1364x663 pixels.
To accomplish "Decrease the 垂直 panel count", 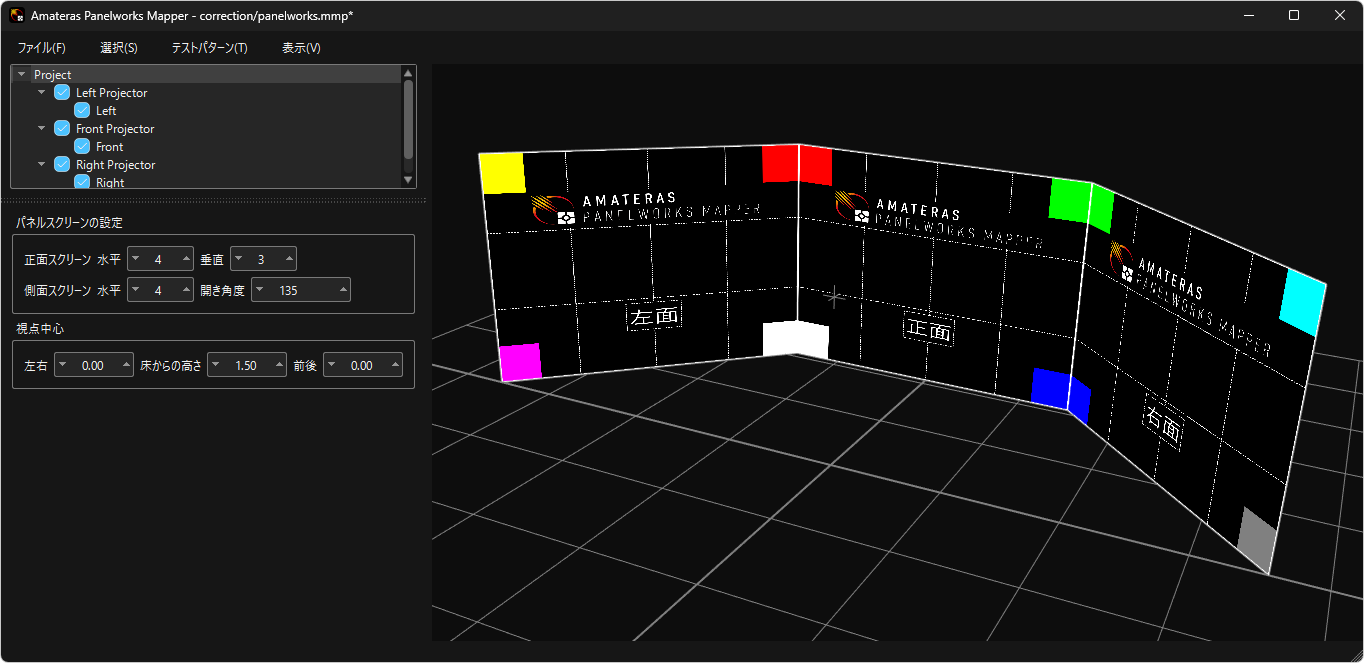I will (x=239, y=259).
